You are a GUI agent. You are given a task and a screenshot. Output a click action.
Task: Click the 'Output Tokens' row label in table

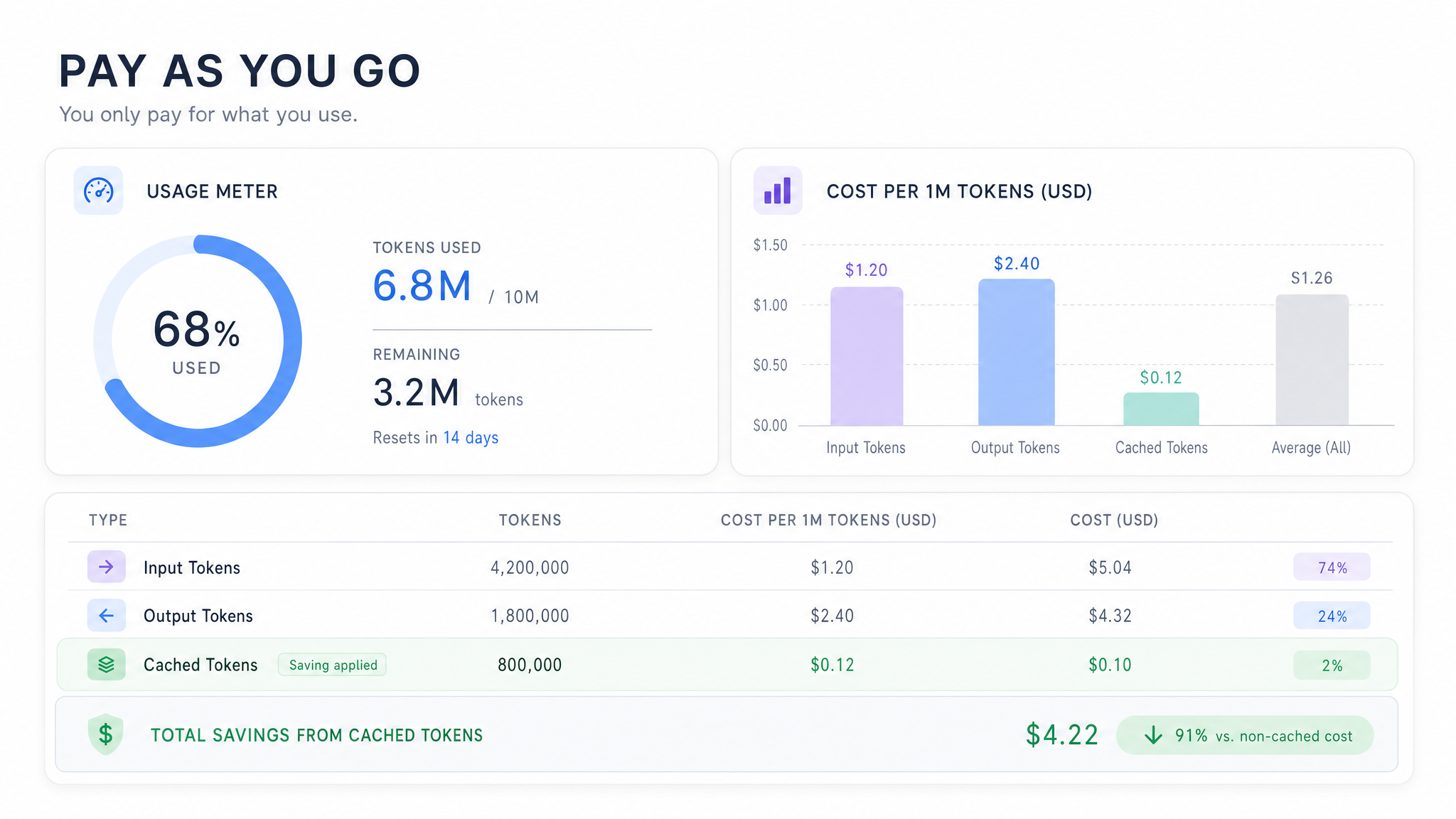click(198, 616)
